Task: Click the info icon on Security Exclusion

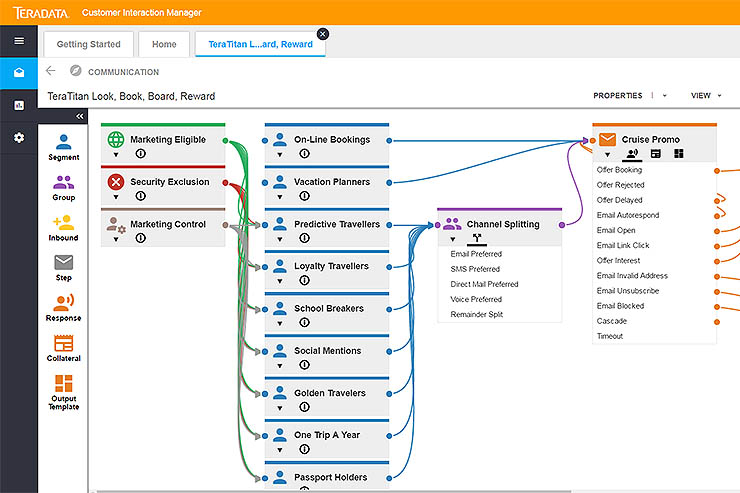Action: point(140,196)
